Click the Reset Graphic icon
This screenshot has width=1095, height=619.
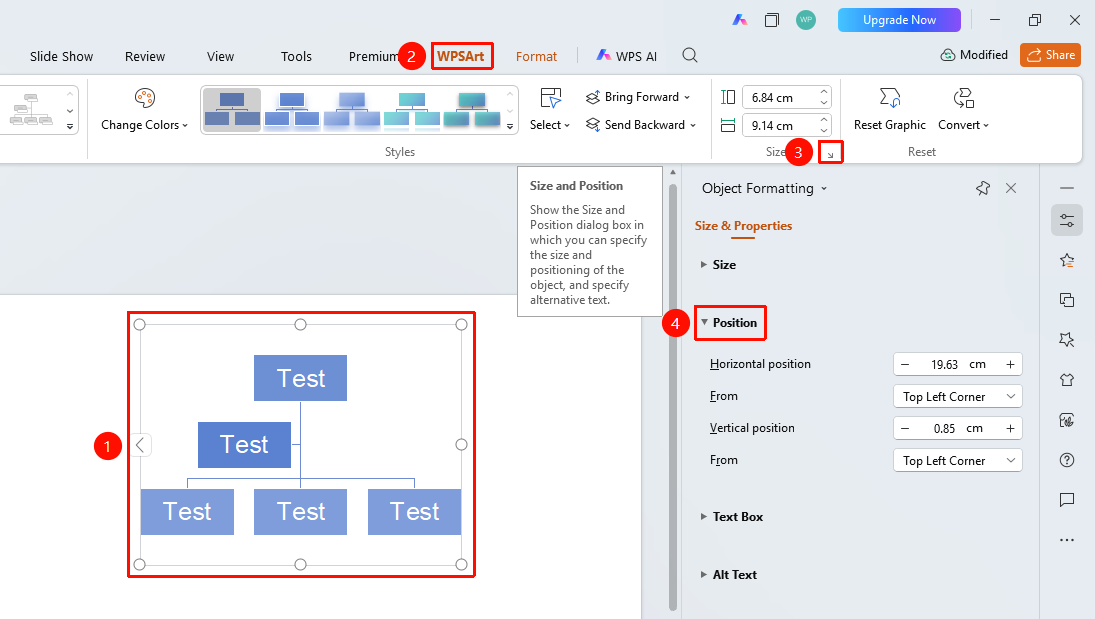pos(890,99)
